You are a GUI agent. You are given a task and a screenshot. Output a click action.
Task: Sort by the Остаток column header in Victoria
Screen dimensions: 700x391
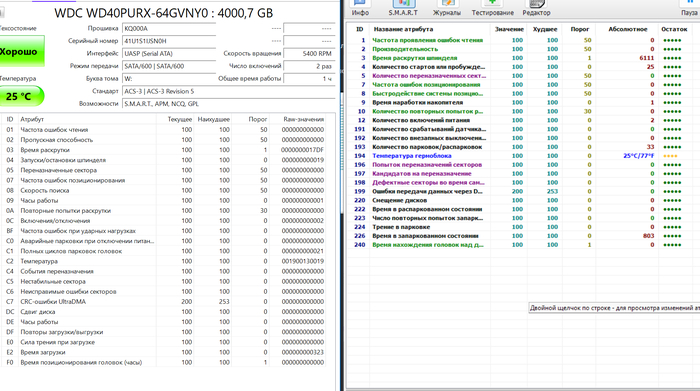[674, 29]
